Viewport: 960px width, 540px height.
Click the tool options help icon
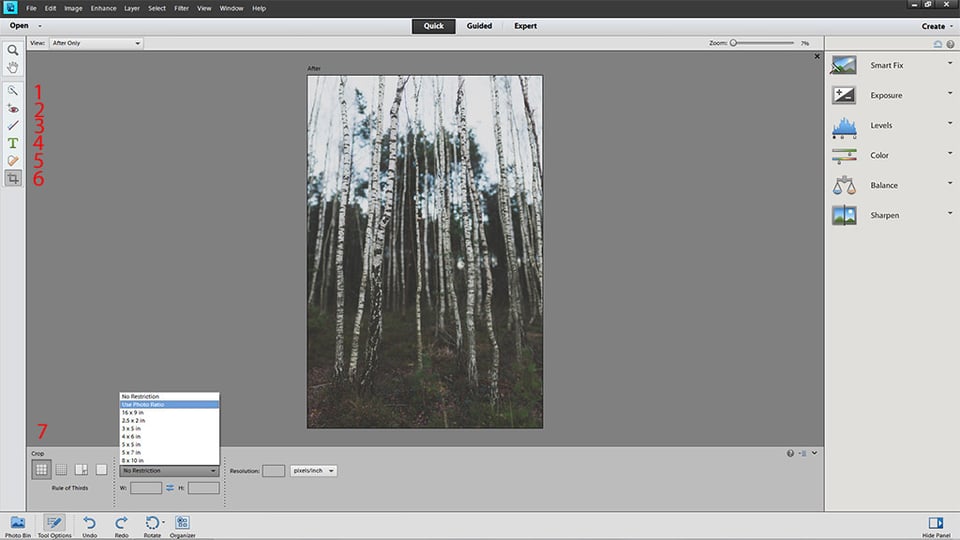(x=790, y=454)
